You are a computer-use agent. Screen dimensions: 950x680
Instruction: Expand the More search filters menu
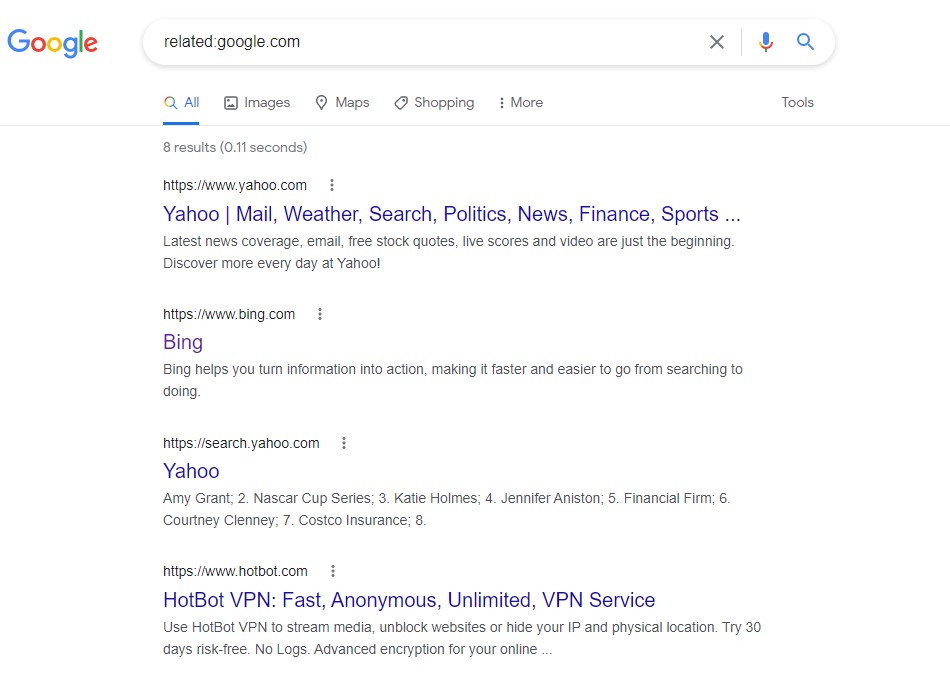pyautogui.click(x=520, y=102)
